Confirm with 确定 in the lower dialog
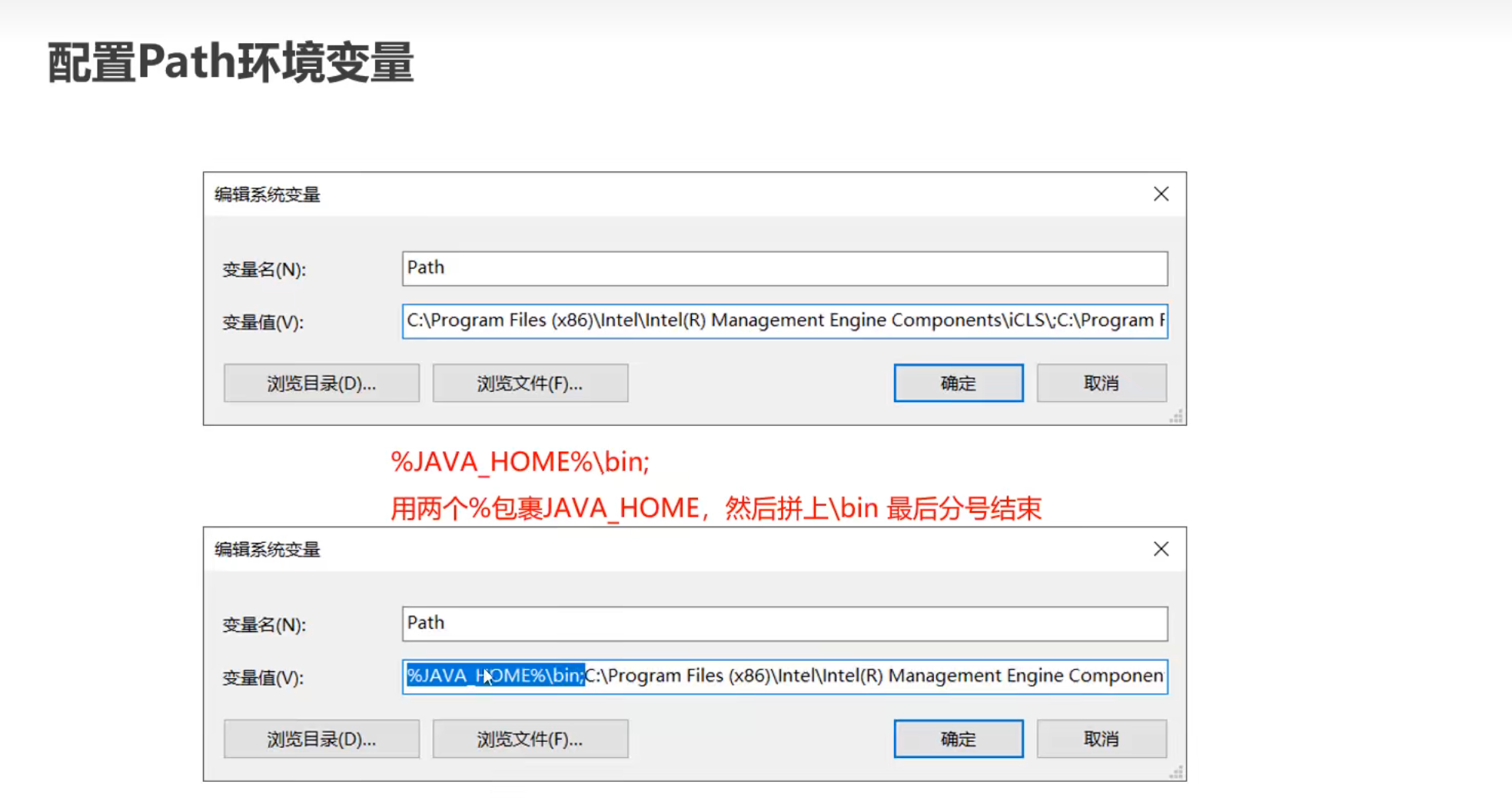 tap(959, 739)
